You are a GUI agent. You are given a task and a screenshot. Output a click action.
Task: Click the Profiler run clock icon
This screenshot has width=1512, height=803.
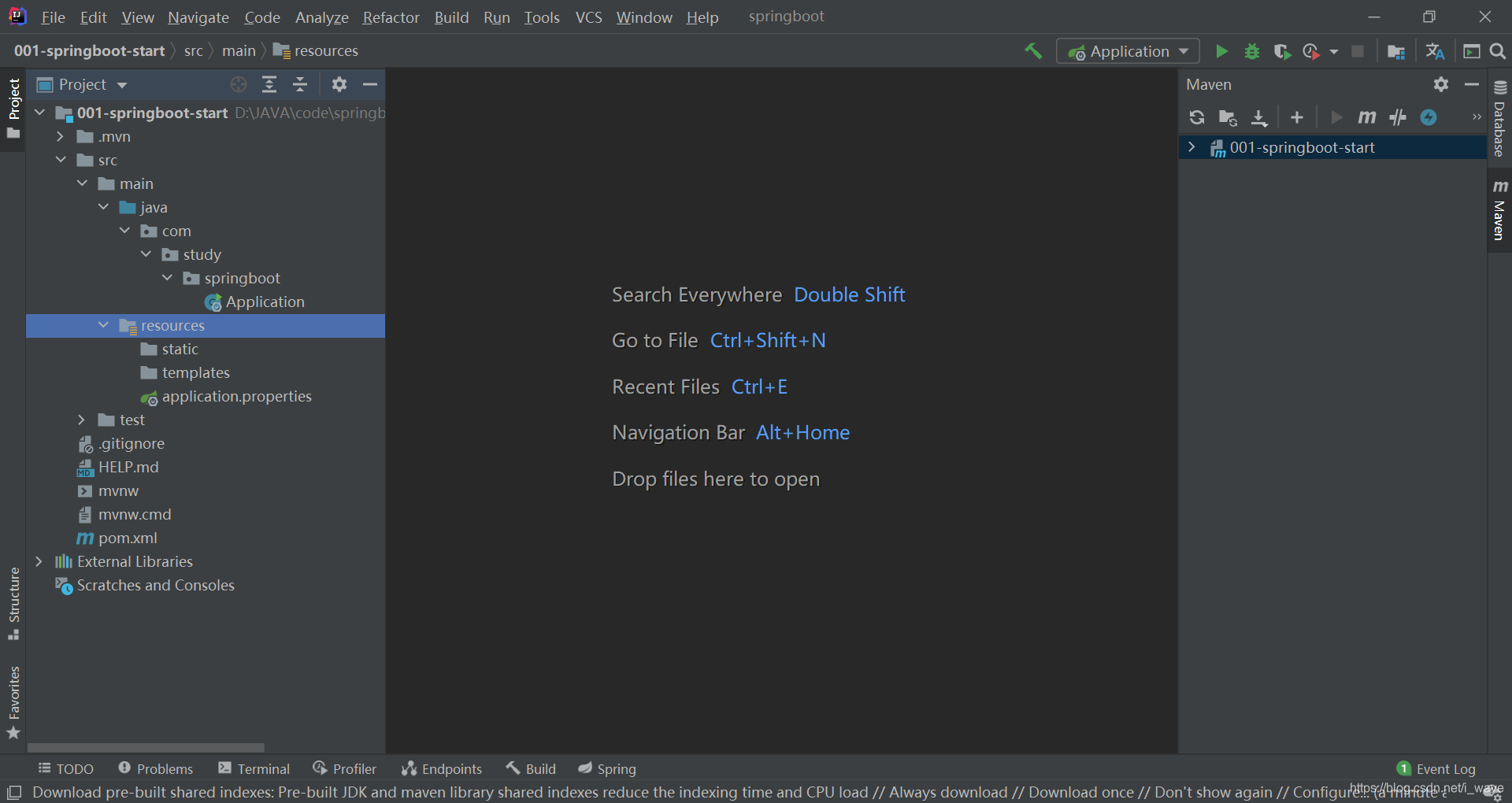click(1311, 51)
